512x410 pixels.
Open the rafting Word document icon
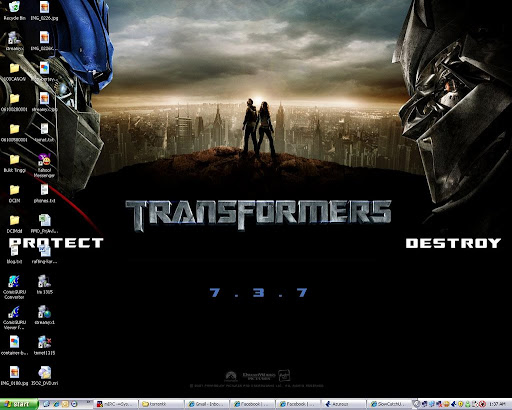click(44, 254)
